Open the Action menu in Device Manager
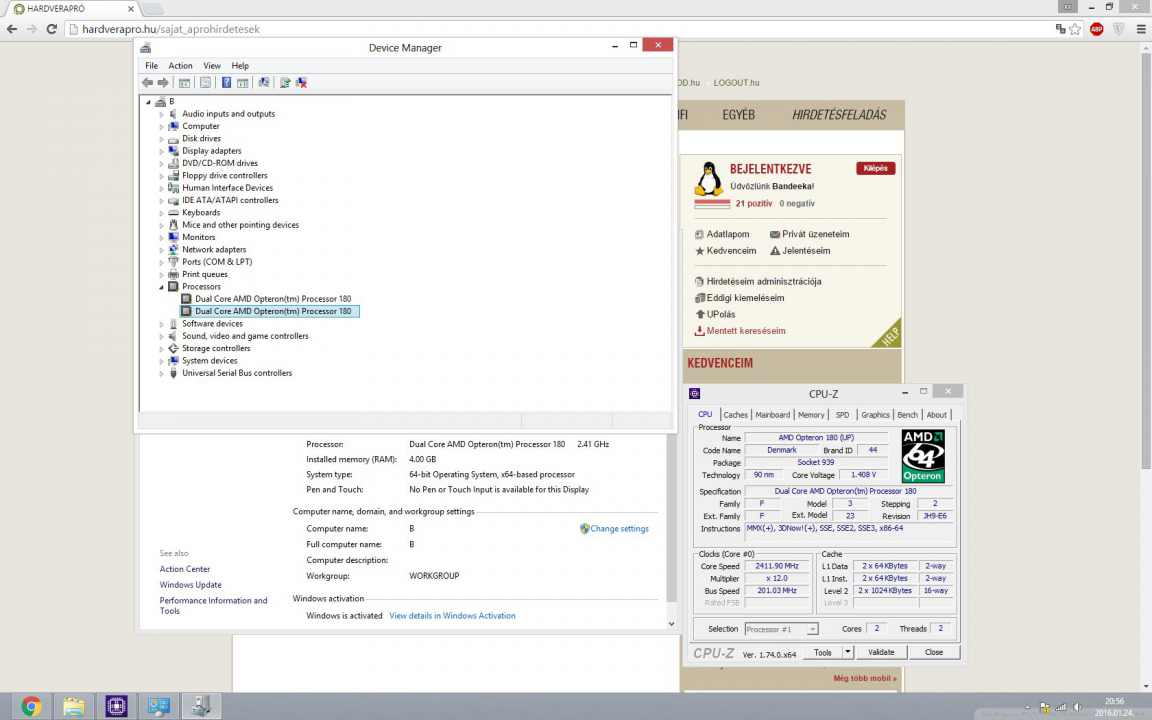This screenshot has width=1152, height=720. 180,65
